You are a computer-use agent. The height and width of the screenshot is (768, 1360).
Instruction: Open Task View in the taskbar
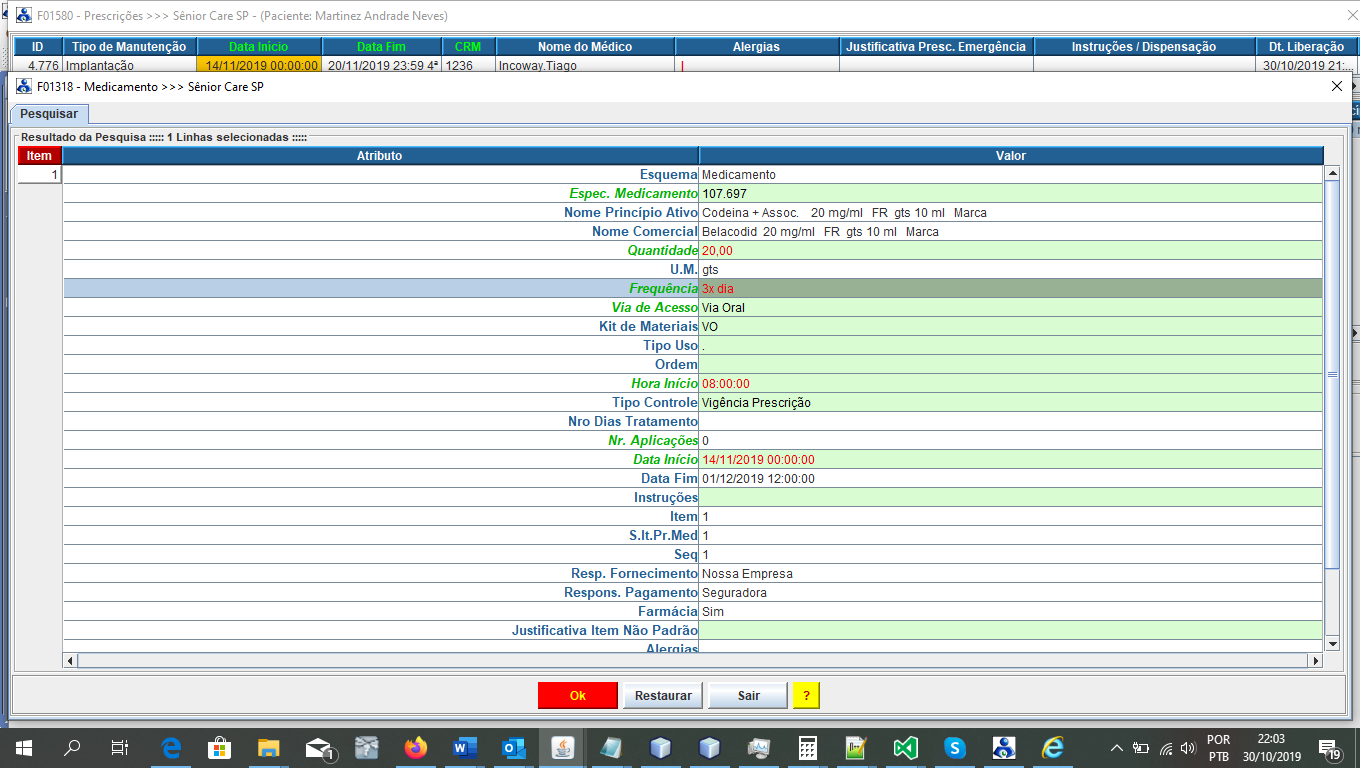click(x=120, y=747)
